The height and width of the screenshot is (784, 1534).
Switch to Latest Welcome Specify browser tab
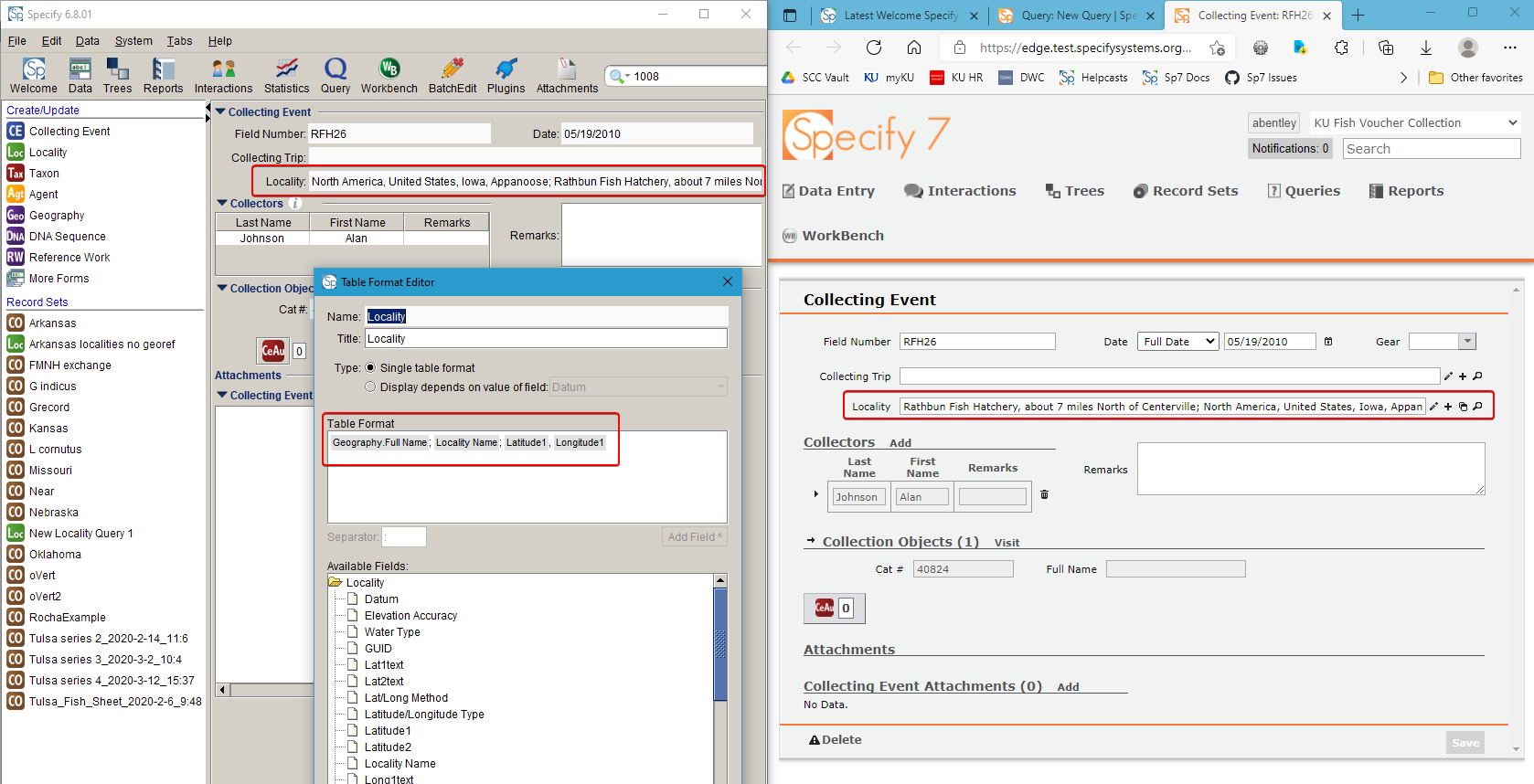[899, 16]
